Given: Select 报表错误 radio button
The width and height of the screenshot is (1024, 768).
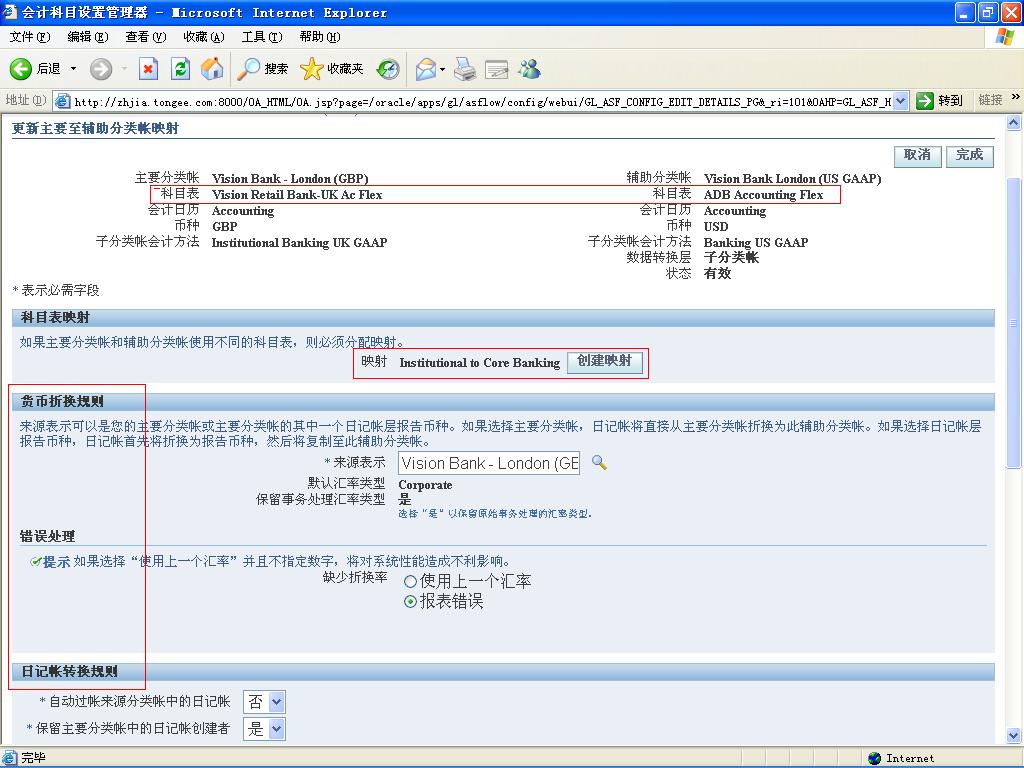Looking at the screenshot, I should tap(410, 601).
